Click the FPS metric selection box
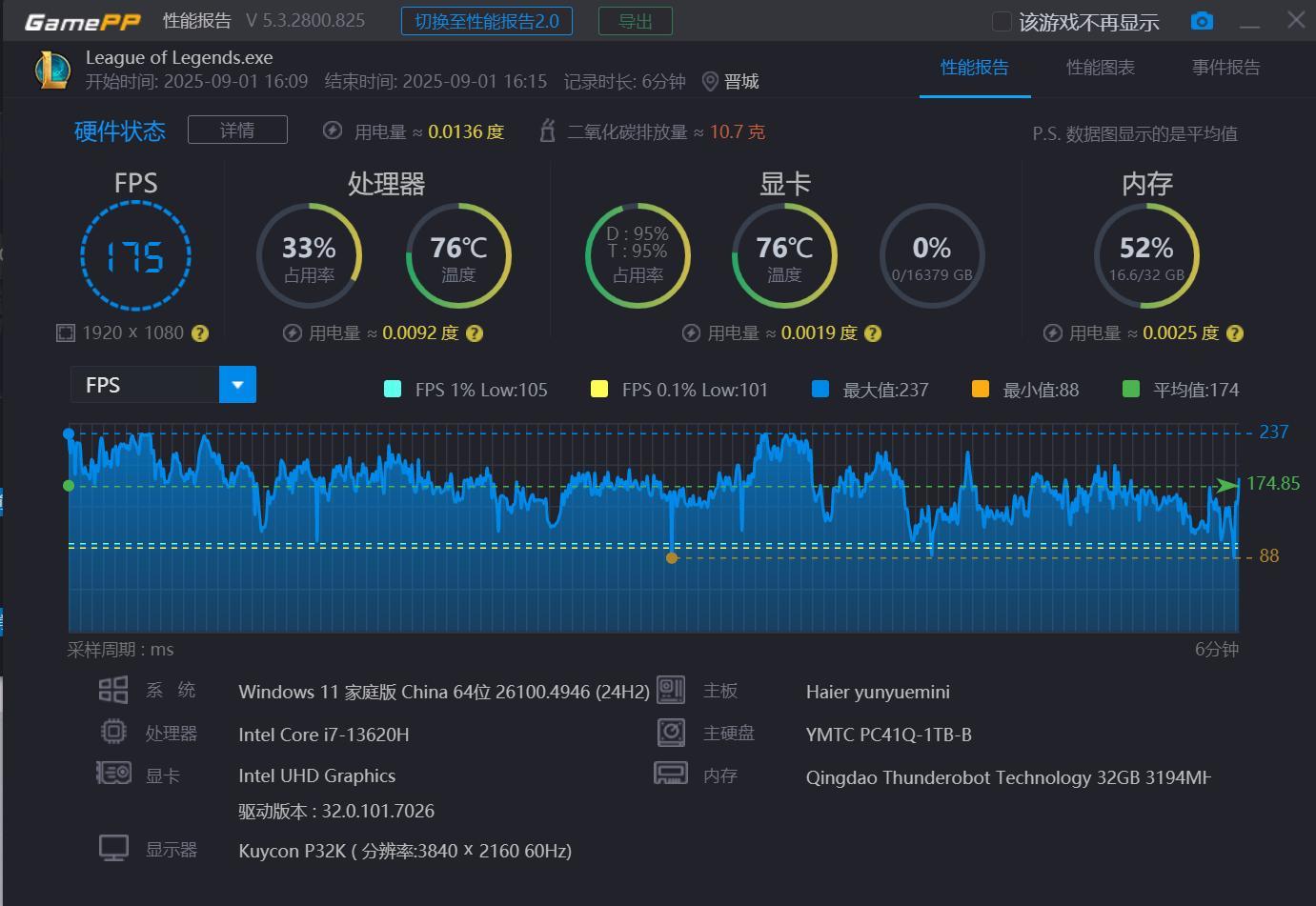The height and width of the screenshot is (906, 1316). pyautogui.click(x=145, y=385)
